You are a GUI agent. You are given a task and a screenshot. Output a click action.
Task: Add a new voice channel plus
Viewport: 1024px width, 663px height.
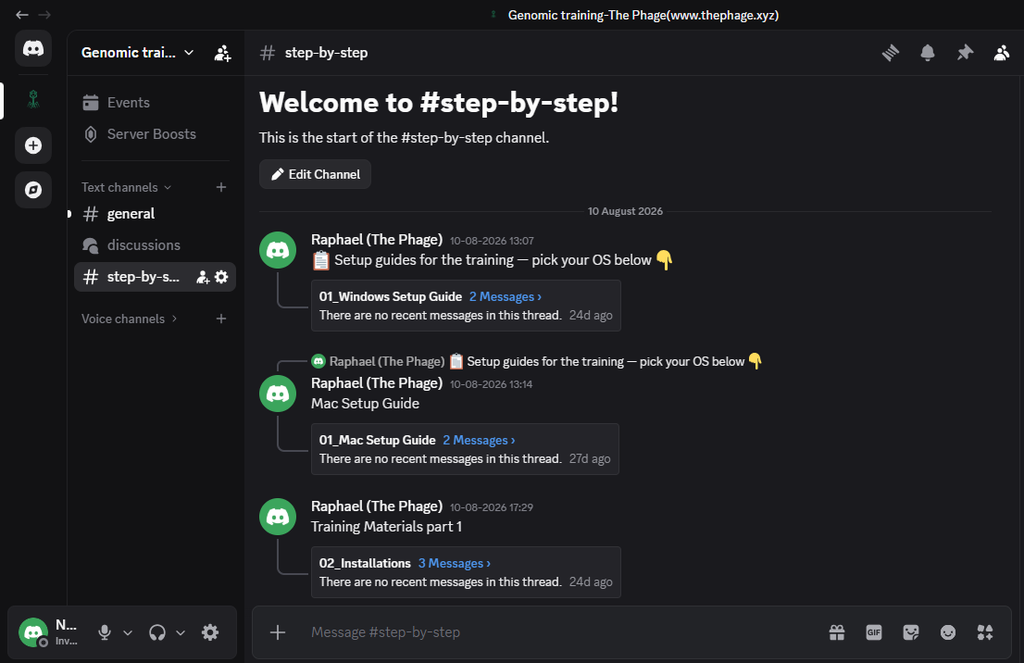pyautogui.click(x=221, y=319)
